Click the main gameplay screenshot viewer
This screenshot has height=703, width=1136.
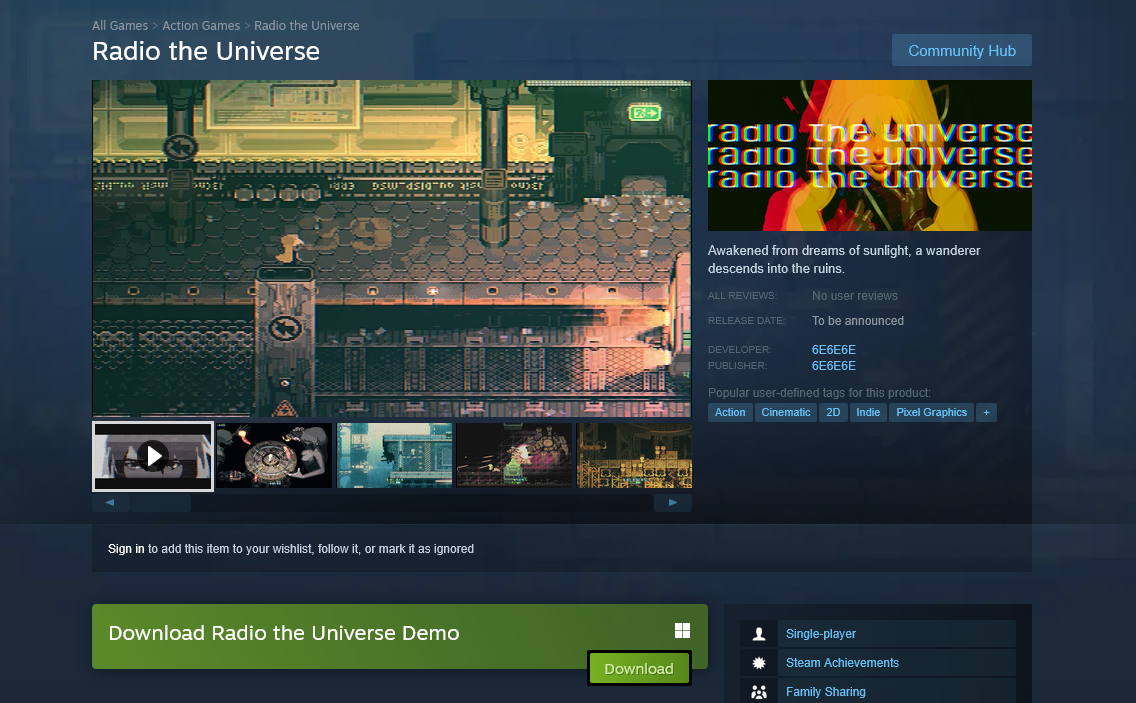click(x=392, y=249)
